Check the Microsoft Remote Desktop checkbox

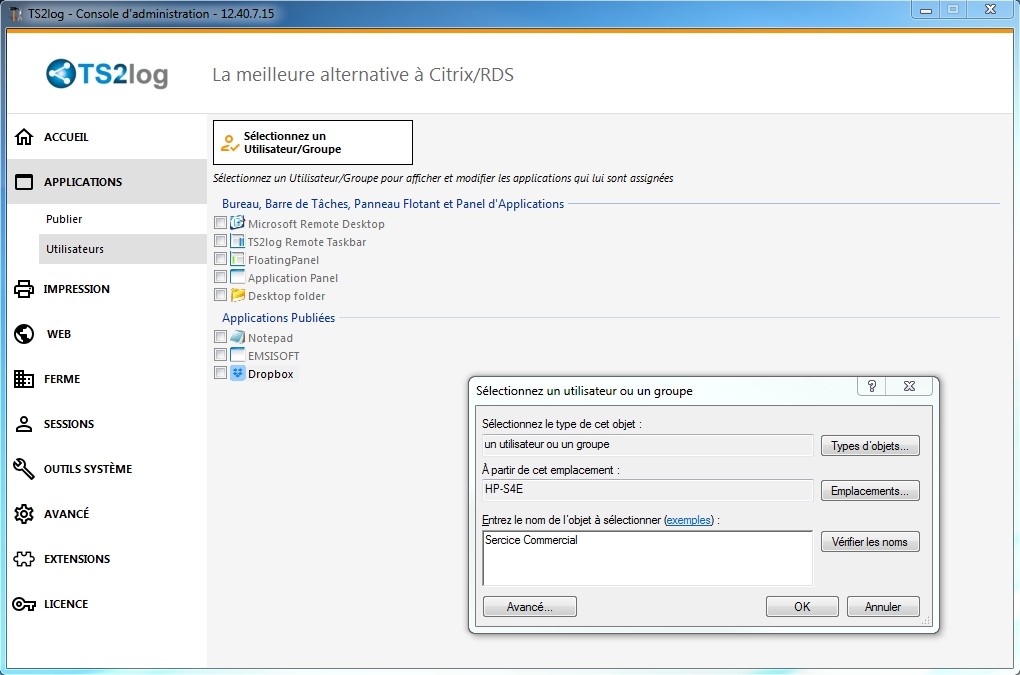[221, 223]
